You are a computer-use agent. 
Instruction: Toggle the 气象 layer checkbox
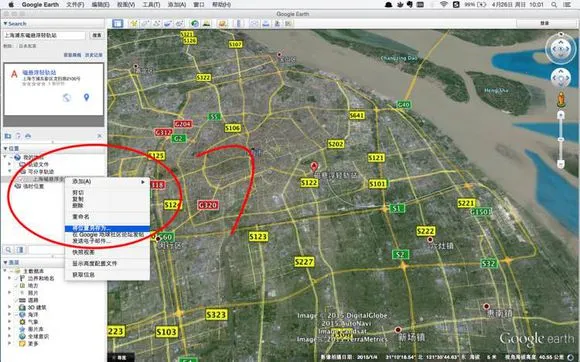pos(16,322)
